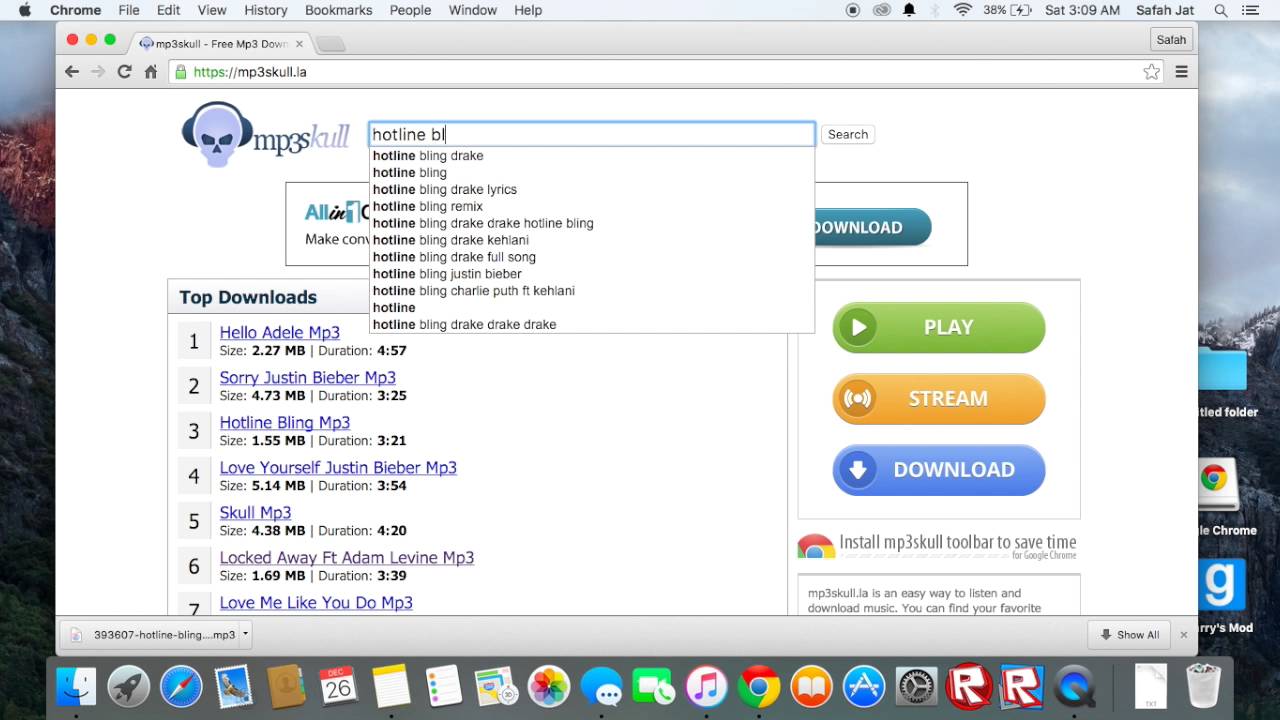
Task: Open the Mail bird stamp dock icon
Action: (233, 686)
